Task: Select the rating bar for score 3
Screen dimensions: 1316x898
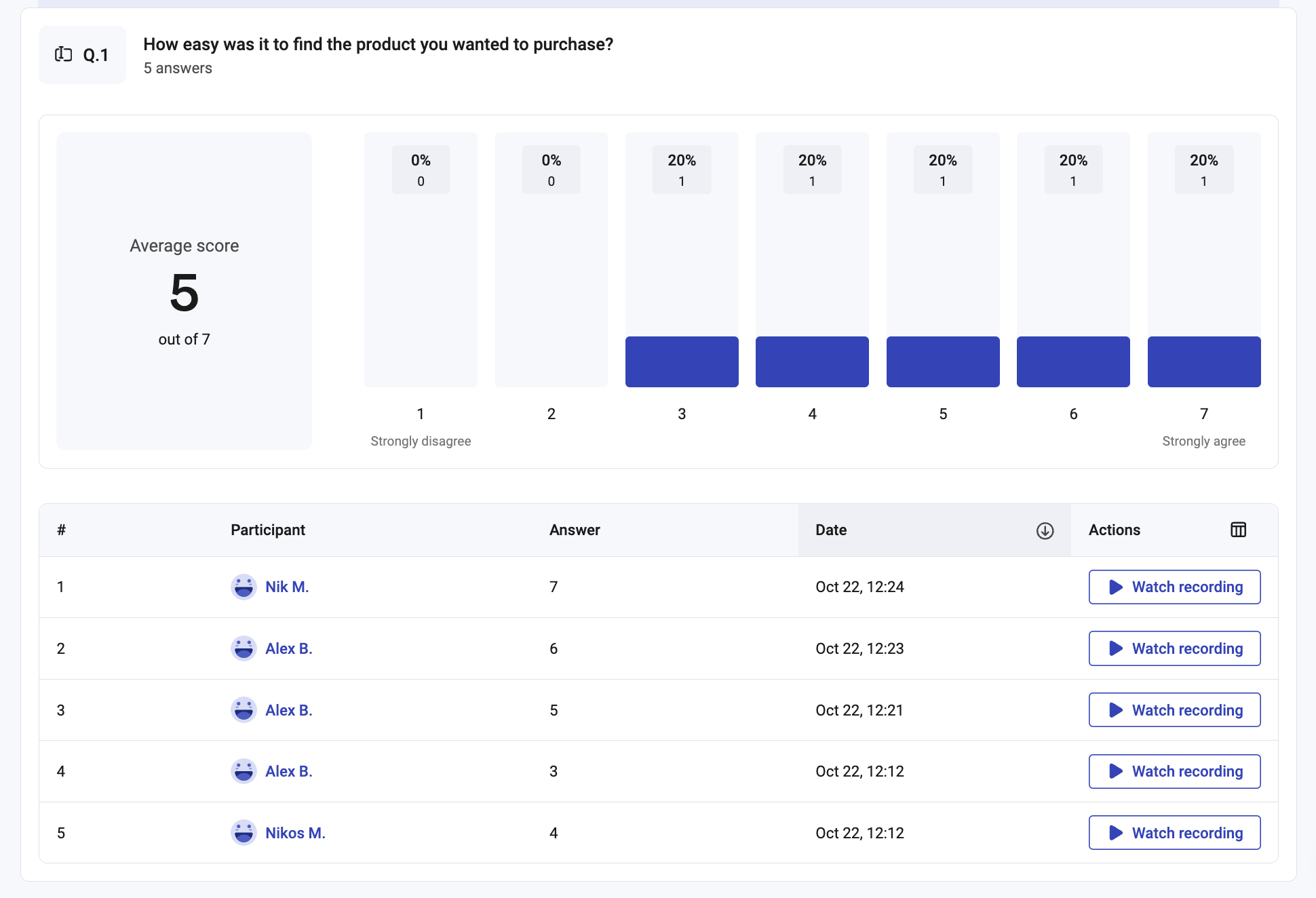Action: coord(682,362)
